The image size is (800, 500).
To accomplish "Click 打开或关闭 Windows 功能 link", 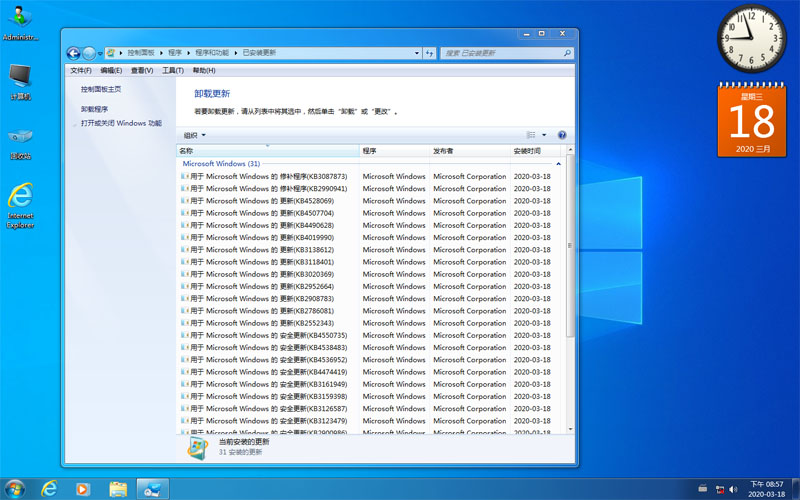I will pos(121,123).
